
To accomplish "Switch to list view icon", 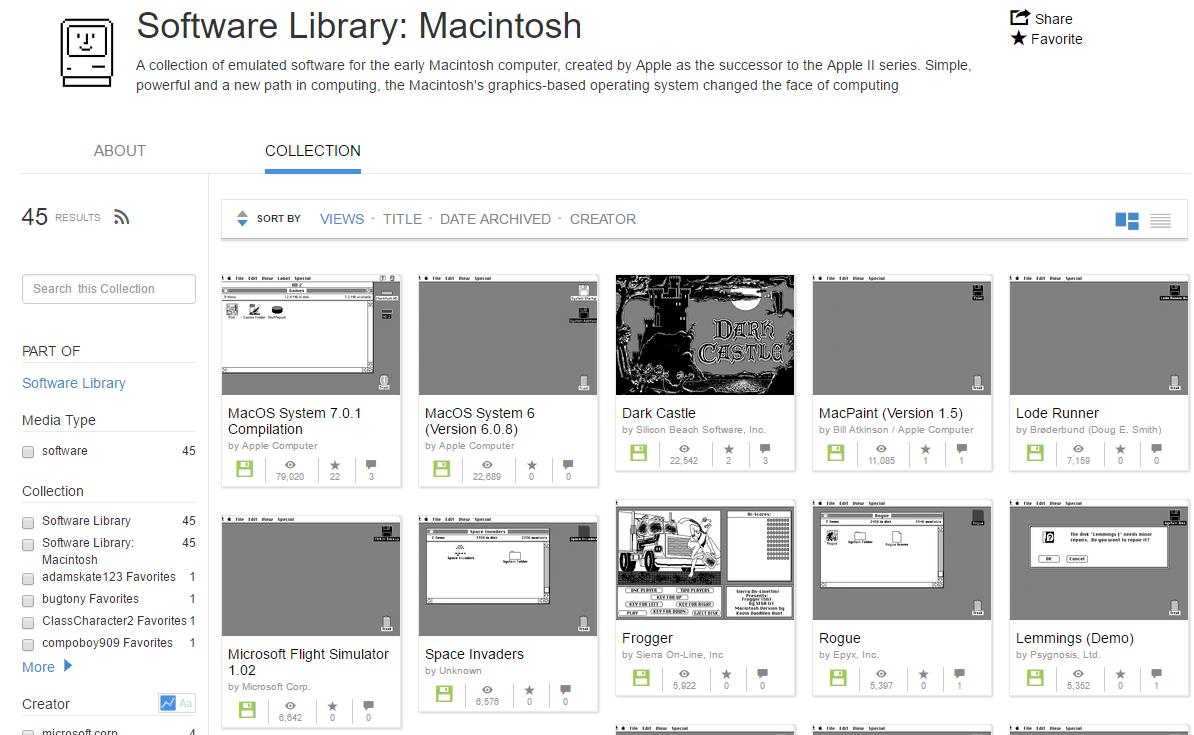I will pos(1160,221).
